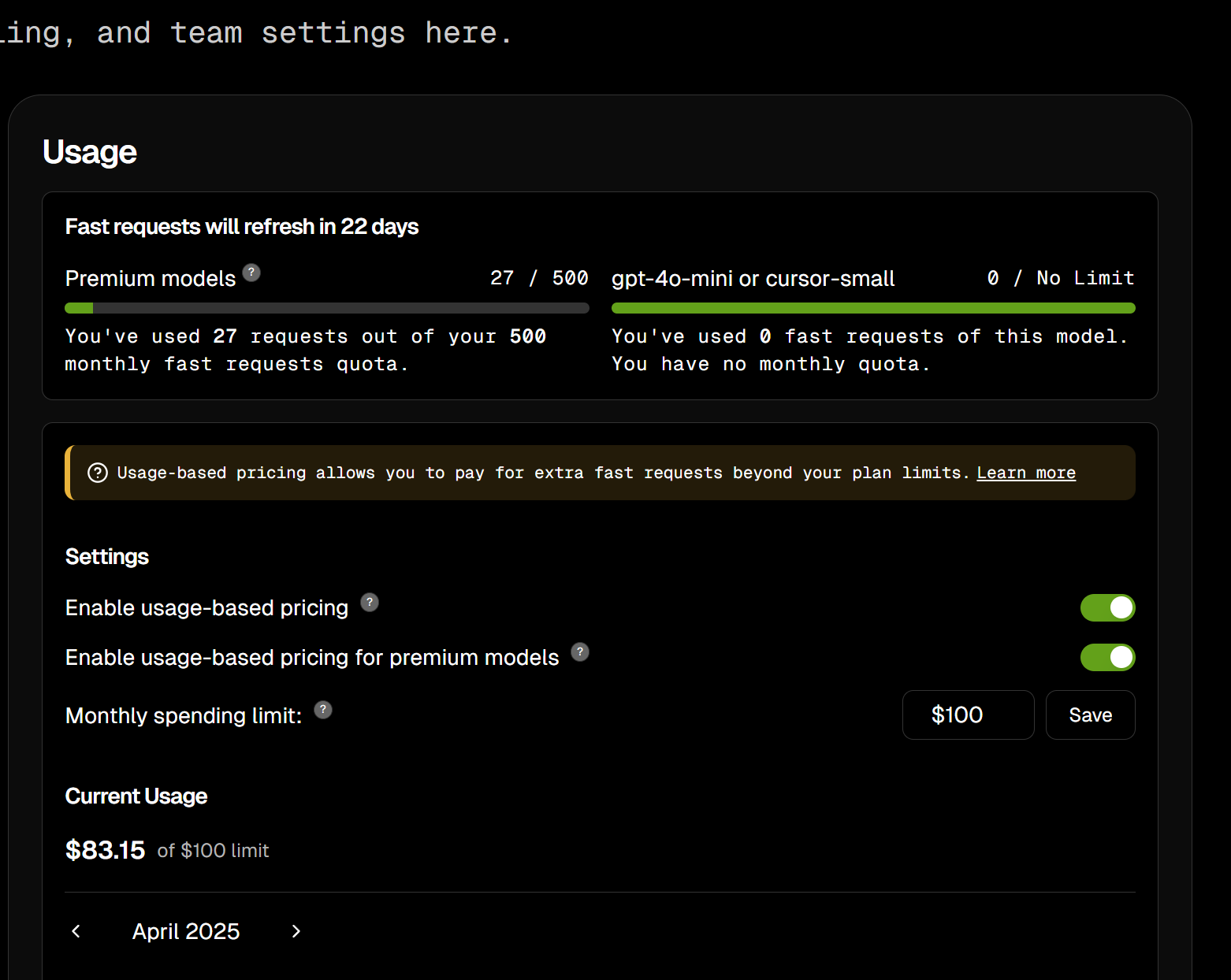Click the Usage section heading
1231x980 pixels.
(90, 152)
